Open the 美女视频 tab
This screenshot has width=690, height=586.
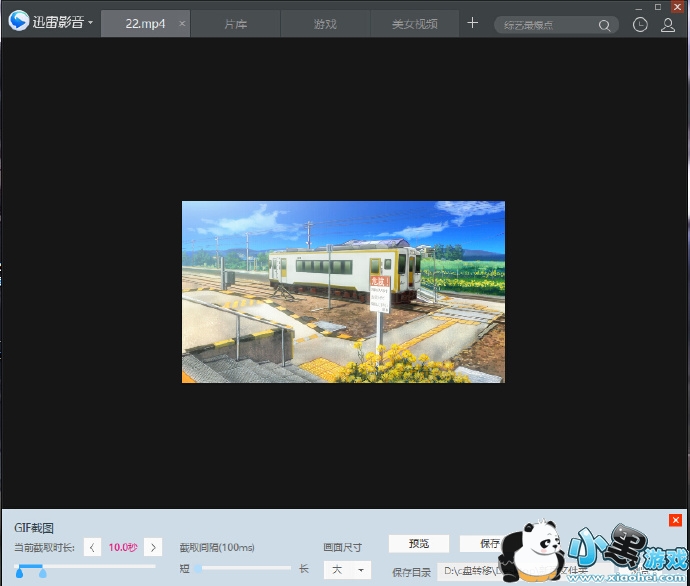(415, 24)
